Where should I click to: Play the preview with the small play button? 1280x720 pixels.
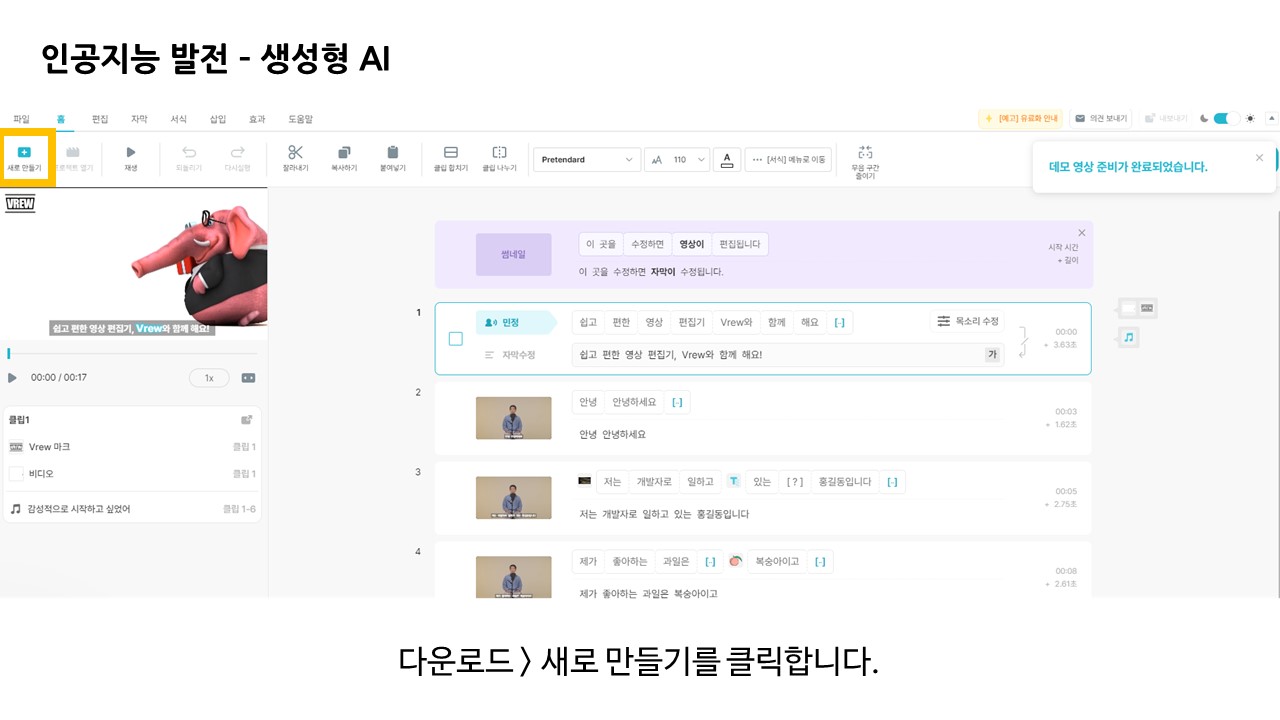[x=12, y=378]
